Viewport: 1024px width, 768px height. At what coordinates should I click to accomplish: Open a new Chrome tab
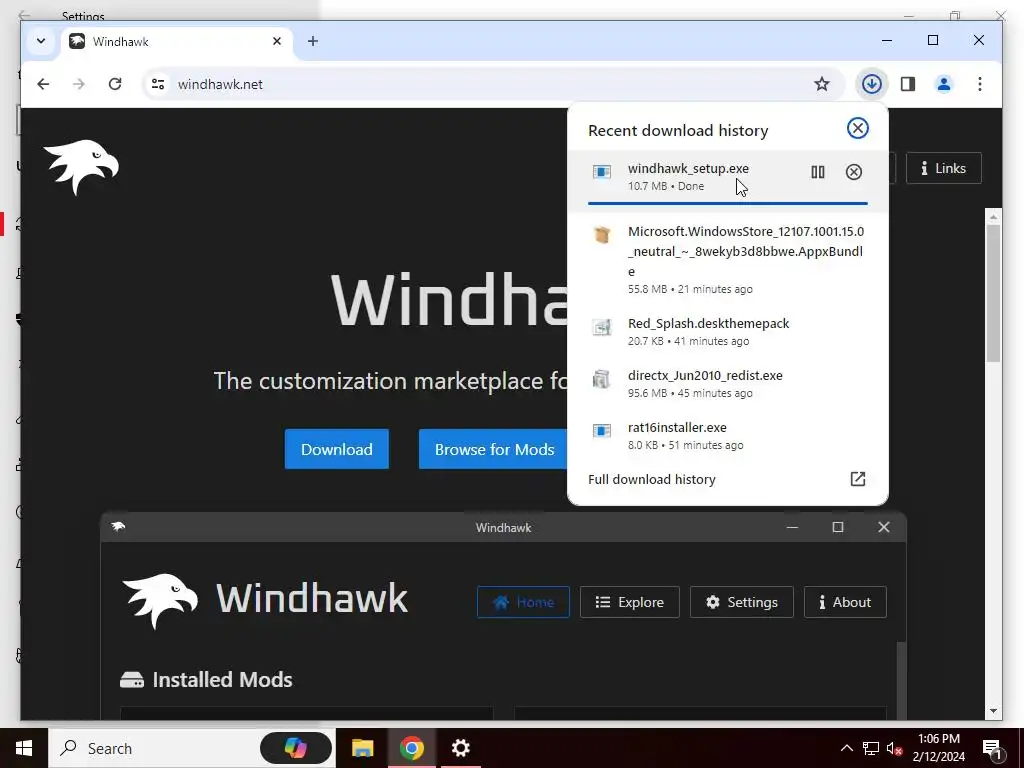point(313,41)
